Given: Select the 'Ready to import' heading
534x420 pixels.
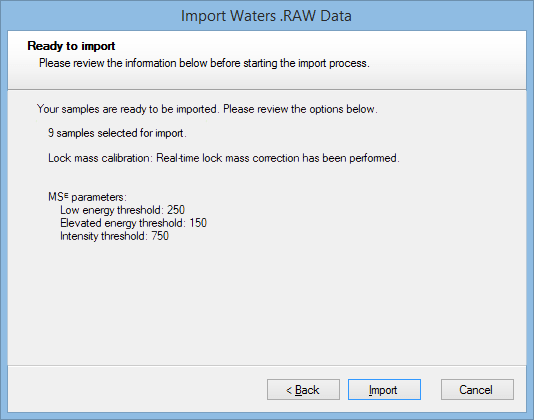Looking at the screenshot, I should [71, 46].
